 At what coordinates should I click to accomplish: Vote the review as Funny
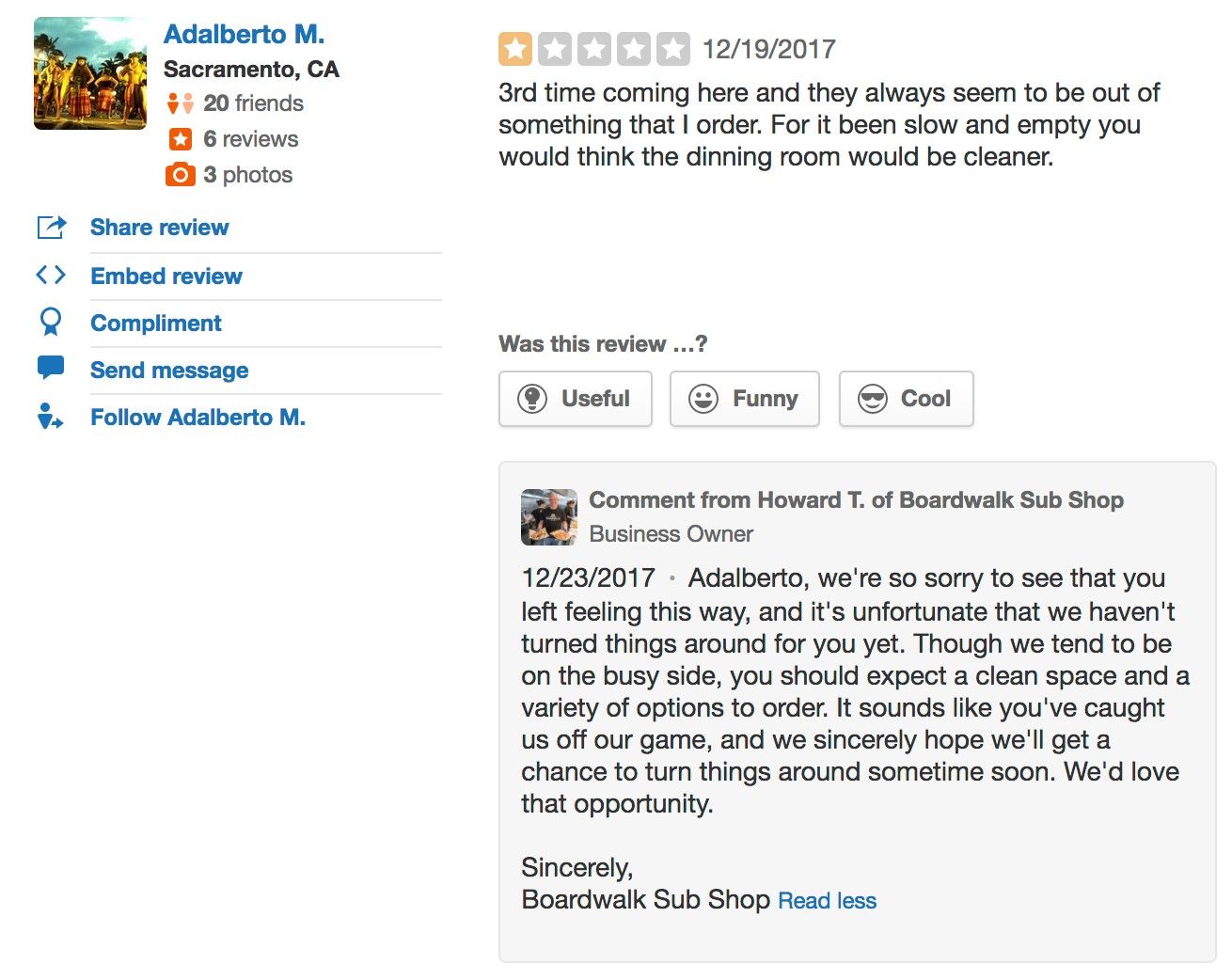[744, 399]
